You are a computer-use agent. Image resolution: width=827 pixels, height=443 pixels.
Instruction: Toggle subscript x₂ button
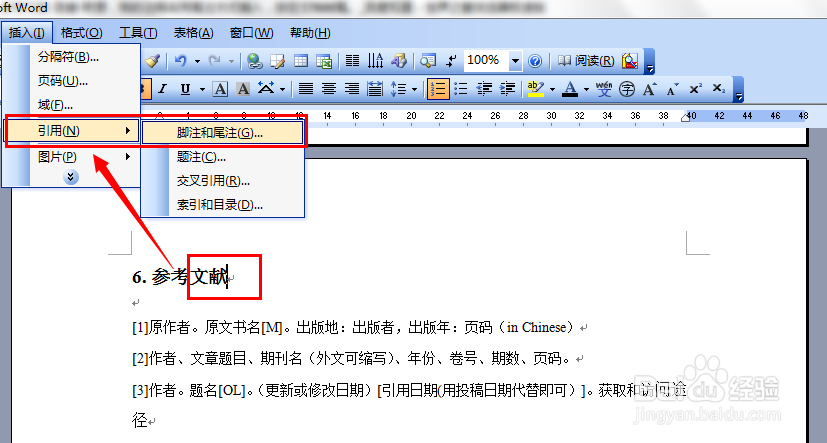[x=719, y=89]
